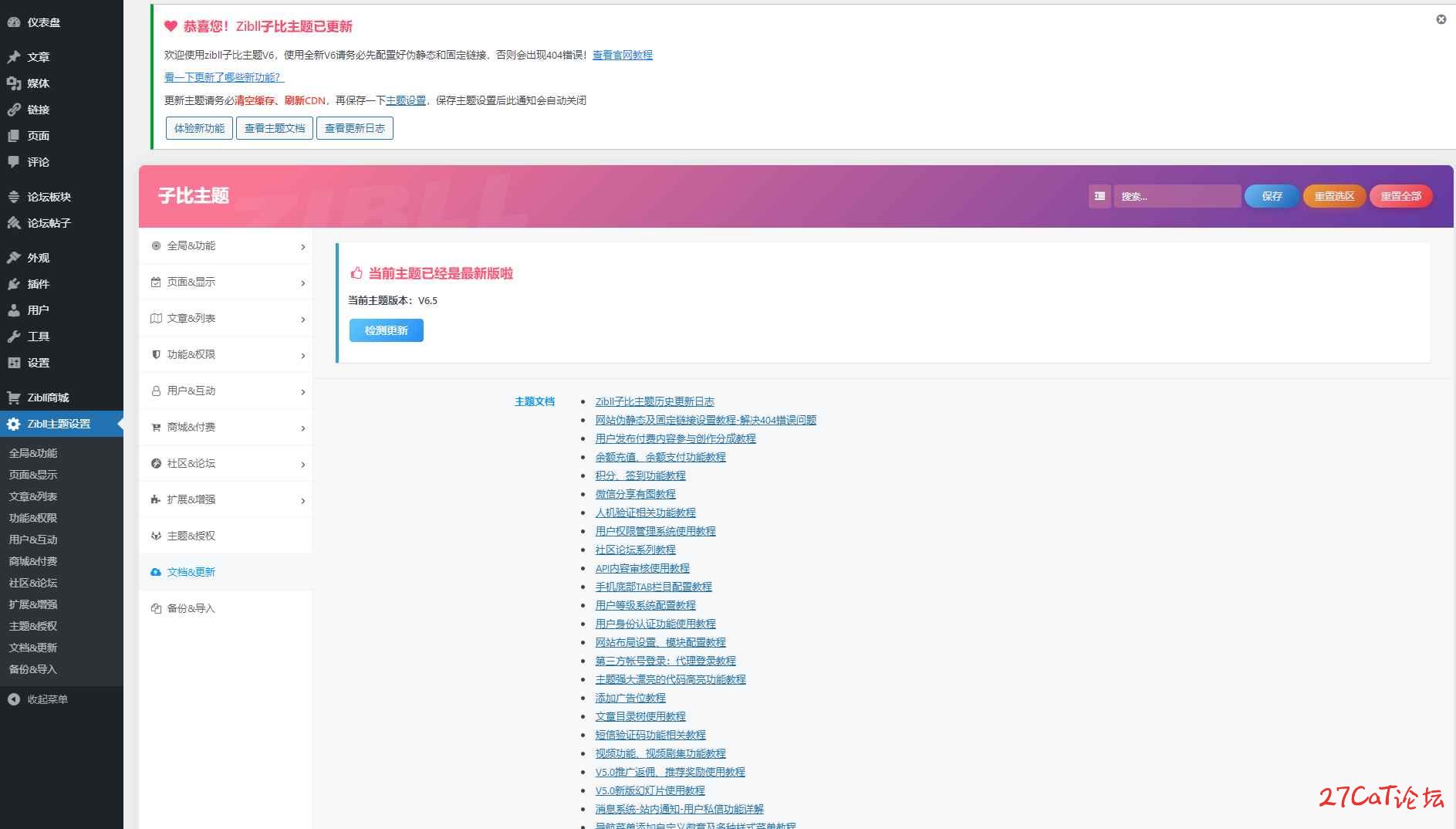Click the 插件 plugin icon
Image resolution: width=1456 pixels, height=829 pixels.
coord(14,284)
